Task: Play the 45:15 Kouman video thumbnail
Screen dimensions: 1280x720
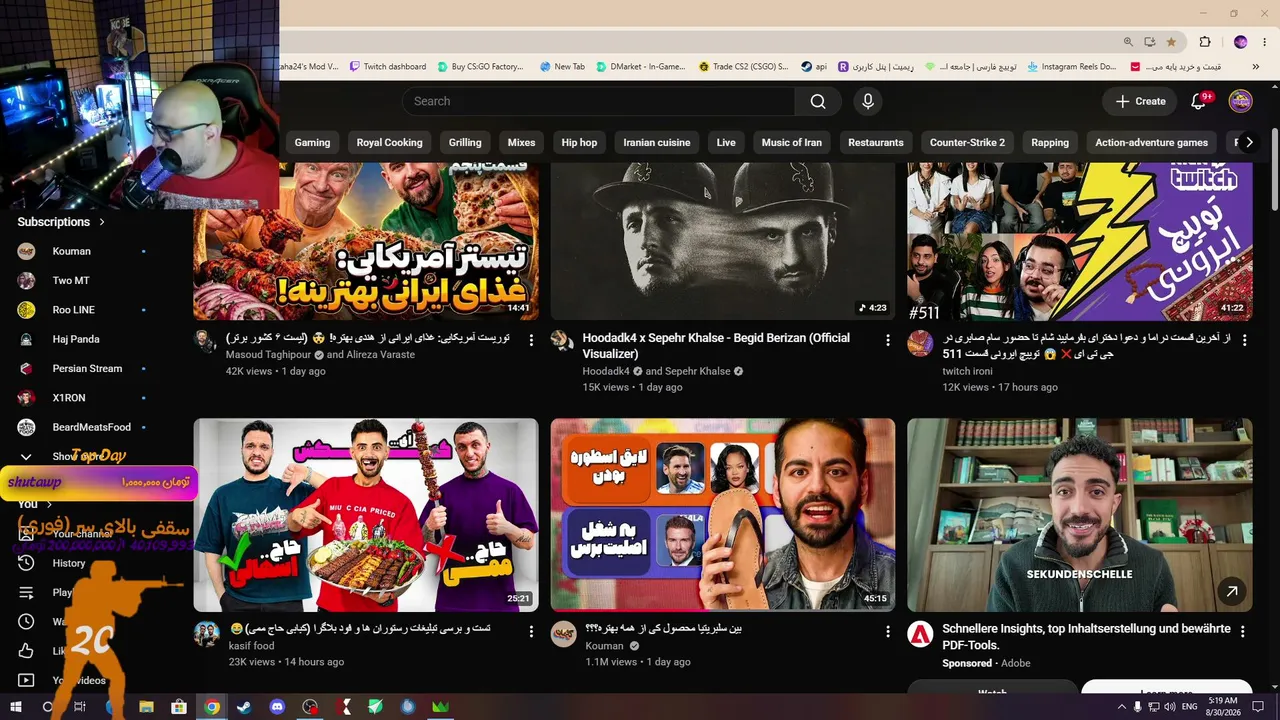Action: [722, 515]
